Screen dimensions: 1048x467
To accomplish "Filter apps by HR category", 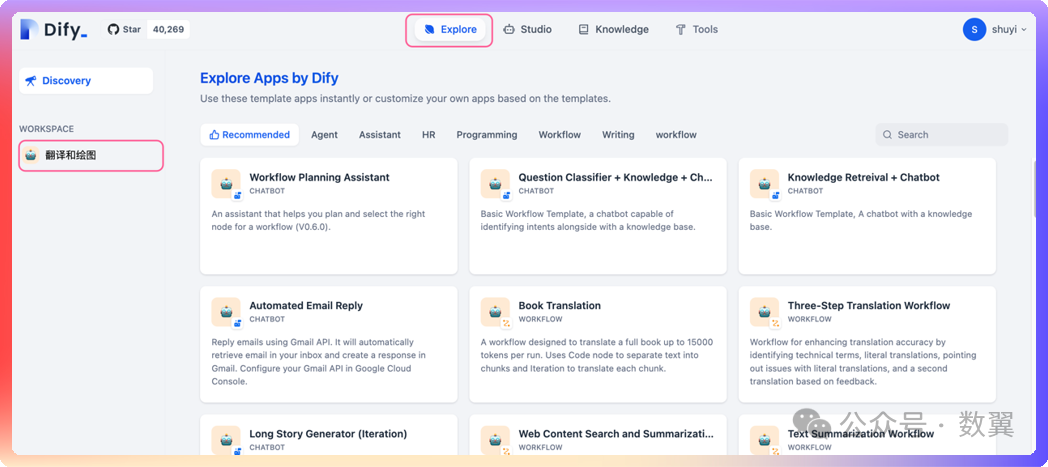I will [x=428, y=134].
